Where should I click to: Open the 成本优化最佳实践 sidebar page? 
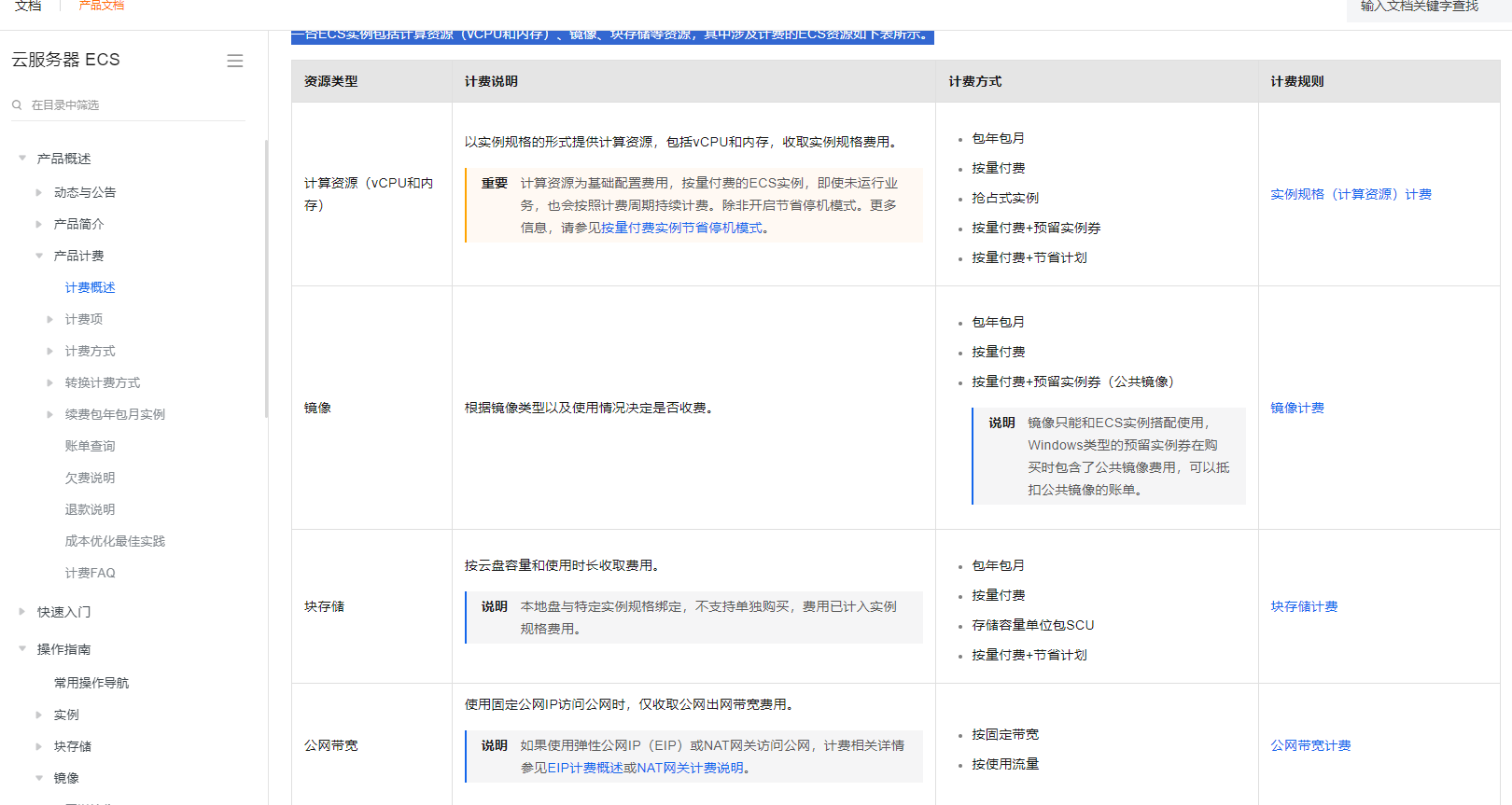[x=115, y=541]
